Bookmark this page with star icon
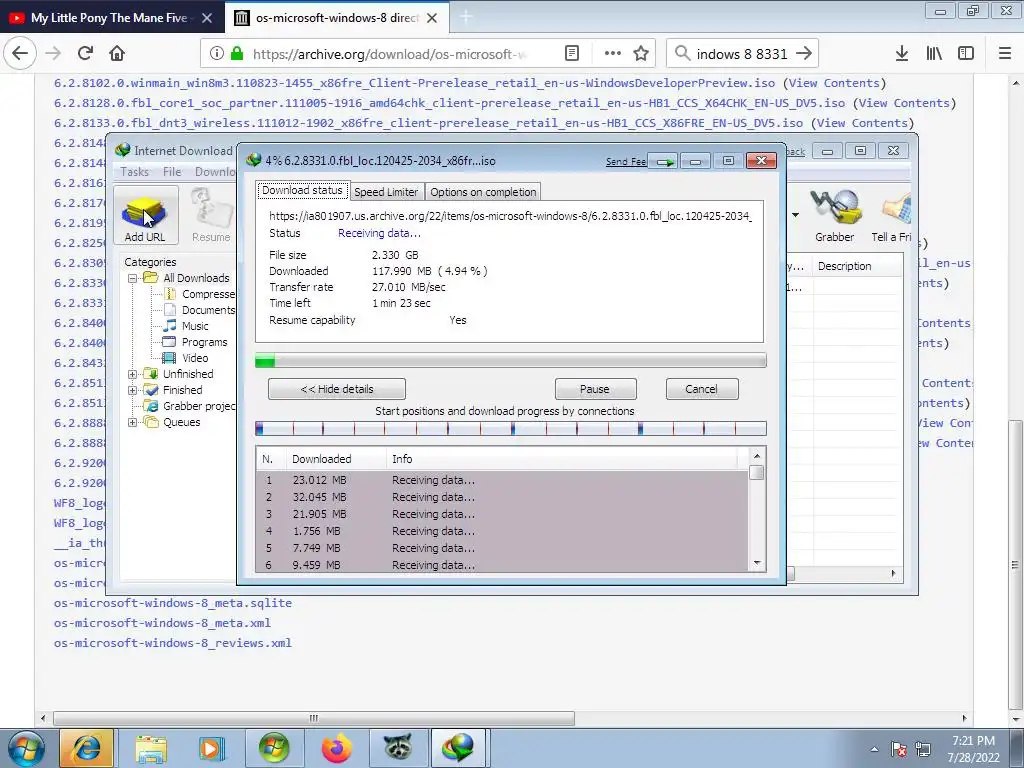The width and height of the screenshot is (1024, 768). point(641,54)
